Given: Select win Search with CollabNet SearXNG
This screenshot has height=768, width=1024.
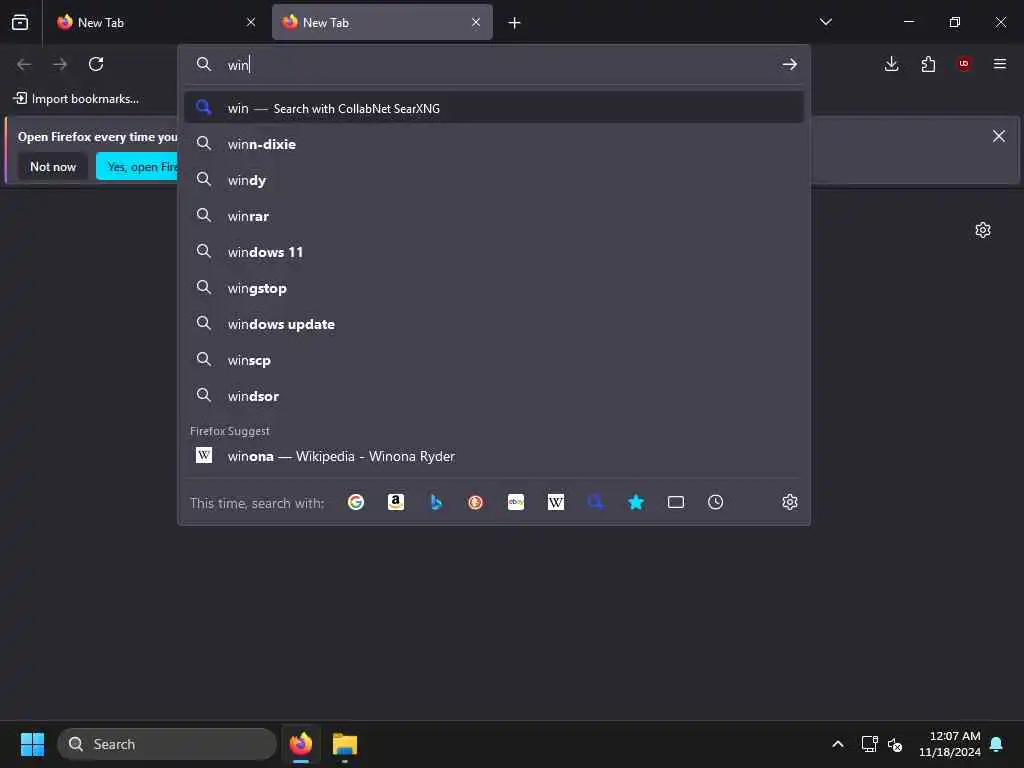Looking at the screenshot, I should (494, 108).
